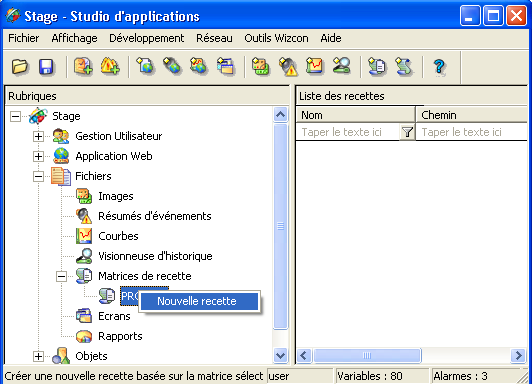Open the Fichier menu
Image resolution: width=532 pixels, height=384 pixels.
pos(23,38)
